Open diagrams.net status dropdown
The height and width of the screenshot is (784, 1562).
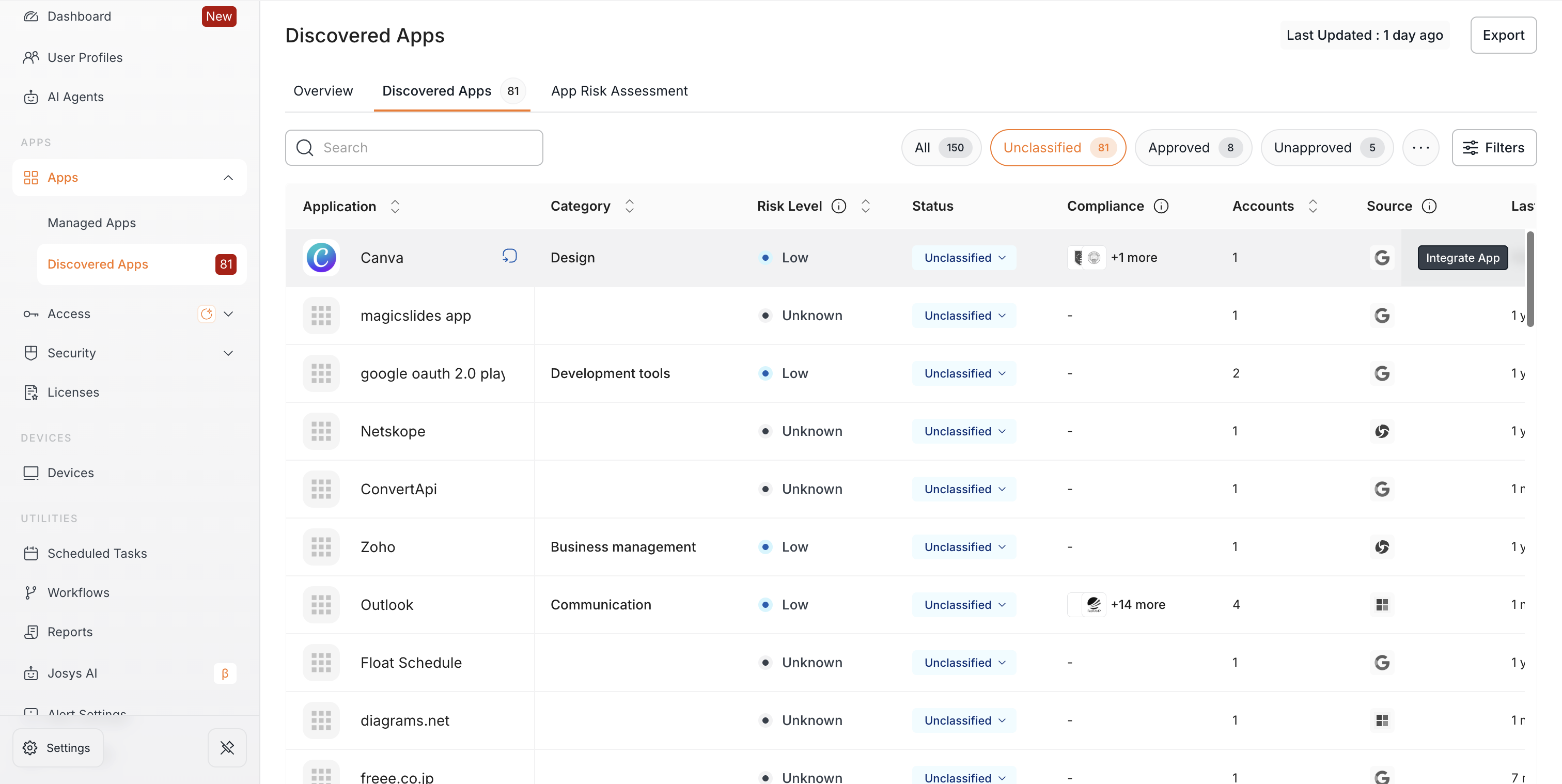(x=964, y=720)
